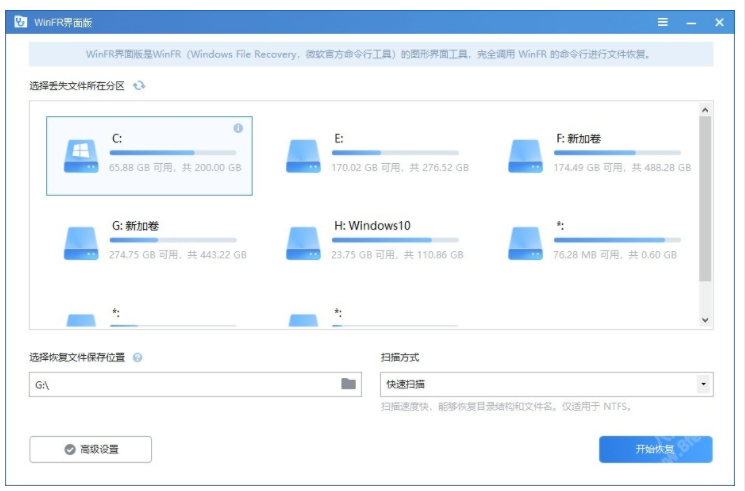Pick the G: 新加卷 drive icon

pyautogui.click(x=79, y=241)
